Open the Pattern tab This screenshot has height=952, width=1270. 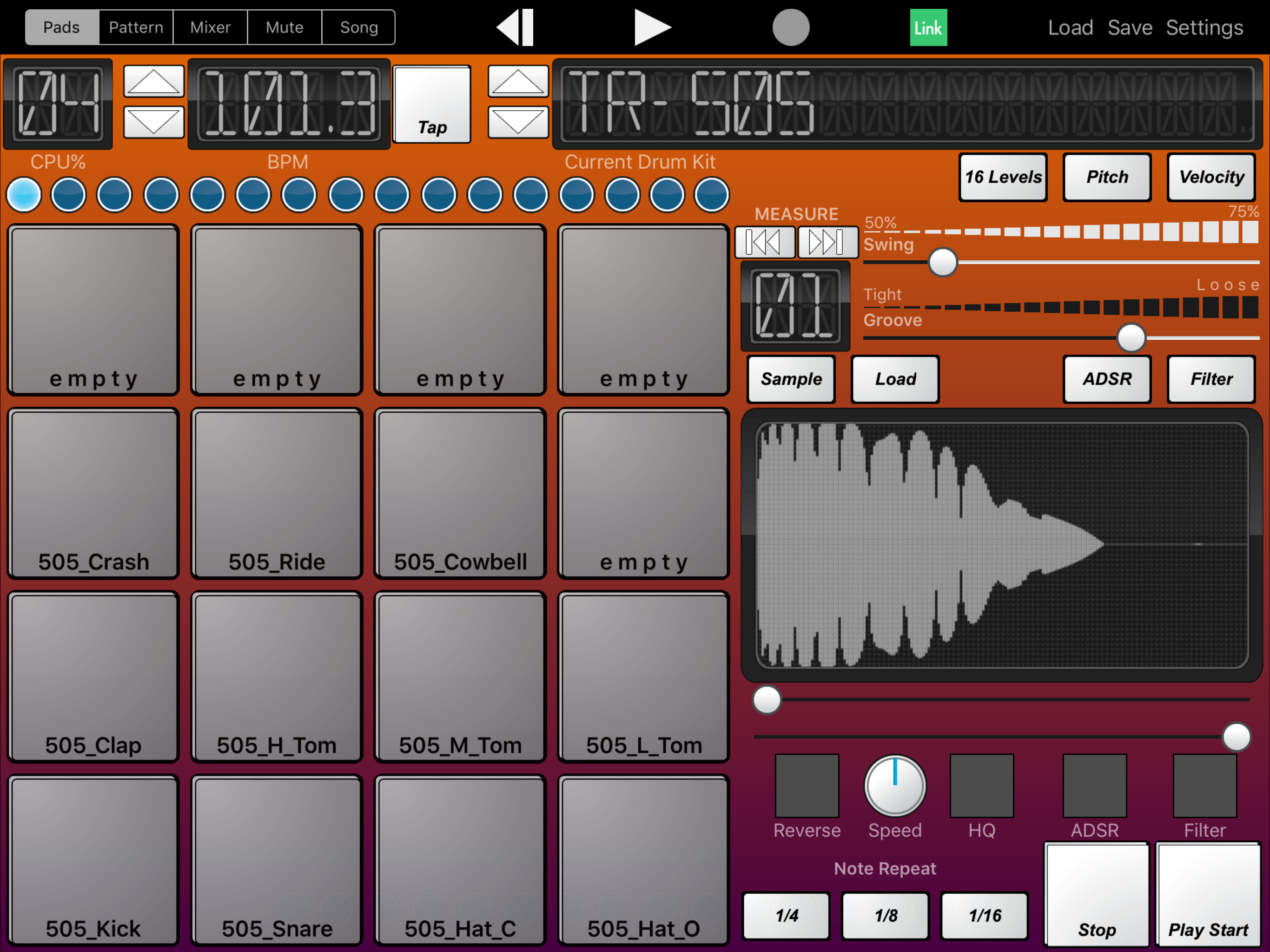point(136,27)
